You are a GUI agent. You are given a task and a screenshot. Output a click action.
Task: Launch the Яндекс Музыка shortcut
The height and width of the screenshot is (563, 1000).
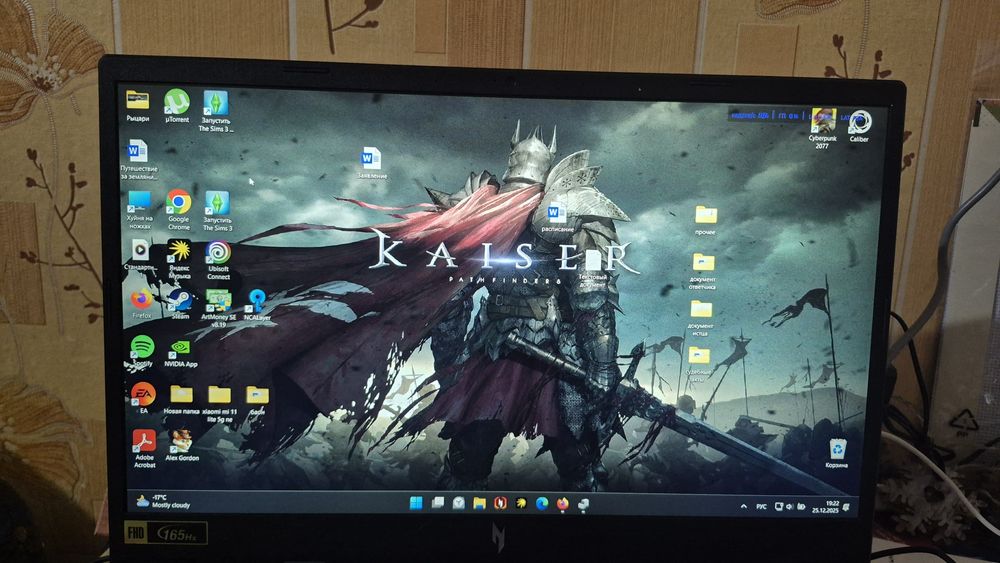179,260
